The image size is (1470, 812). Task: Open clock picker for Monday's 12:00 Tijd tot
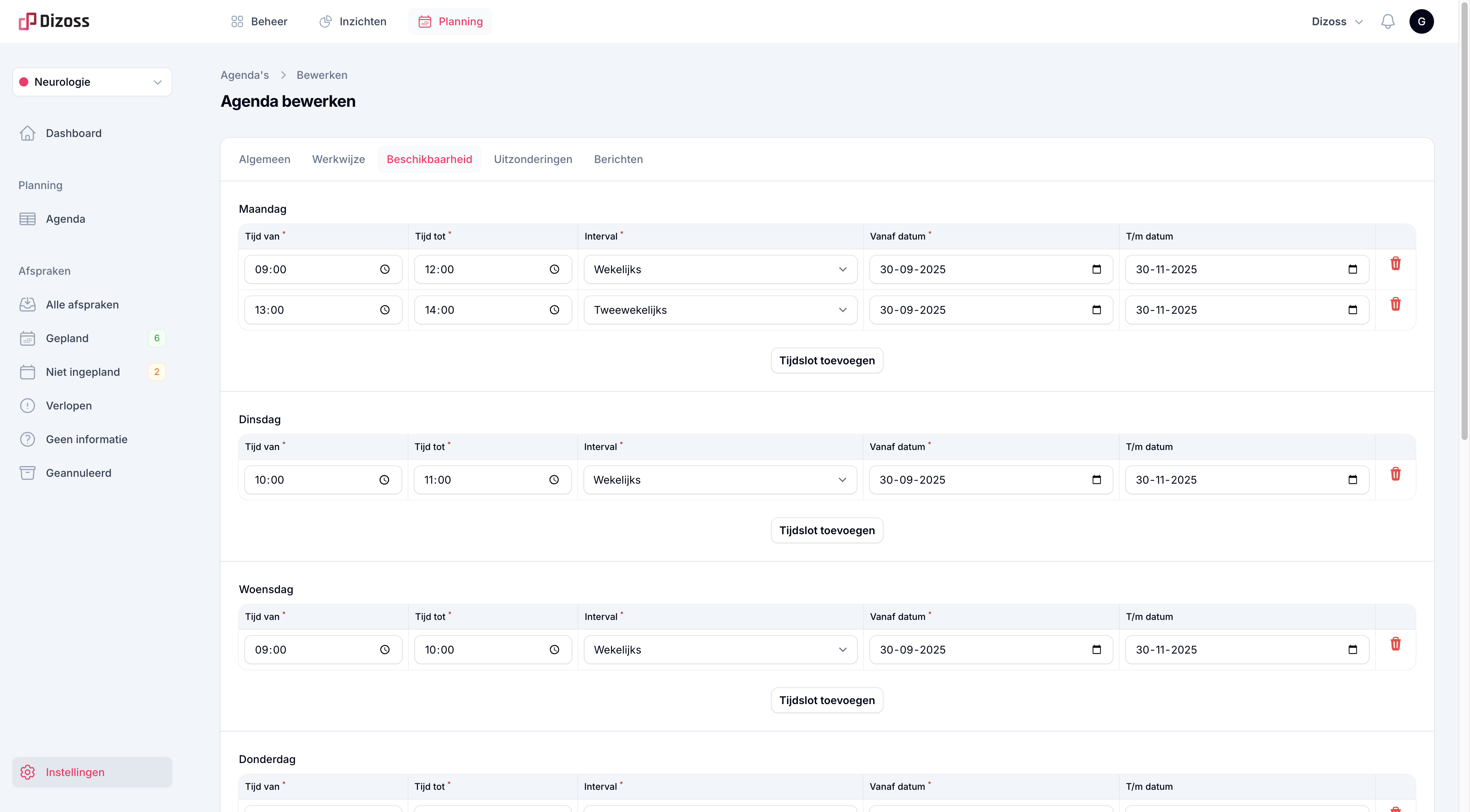pos(554,269)
